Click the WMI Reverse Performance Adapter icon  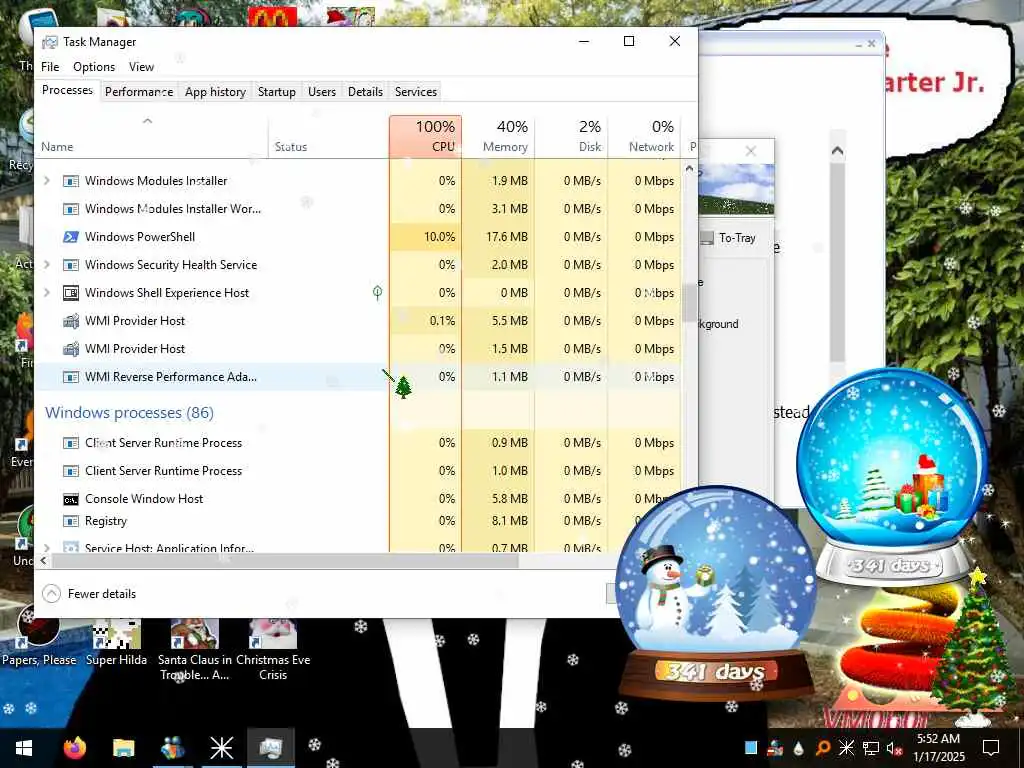(x=71, y=377)
